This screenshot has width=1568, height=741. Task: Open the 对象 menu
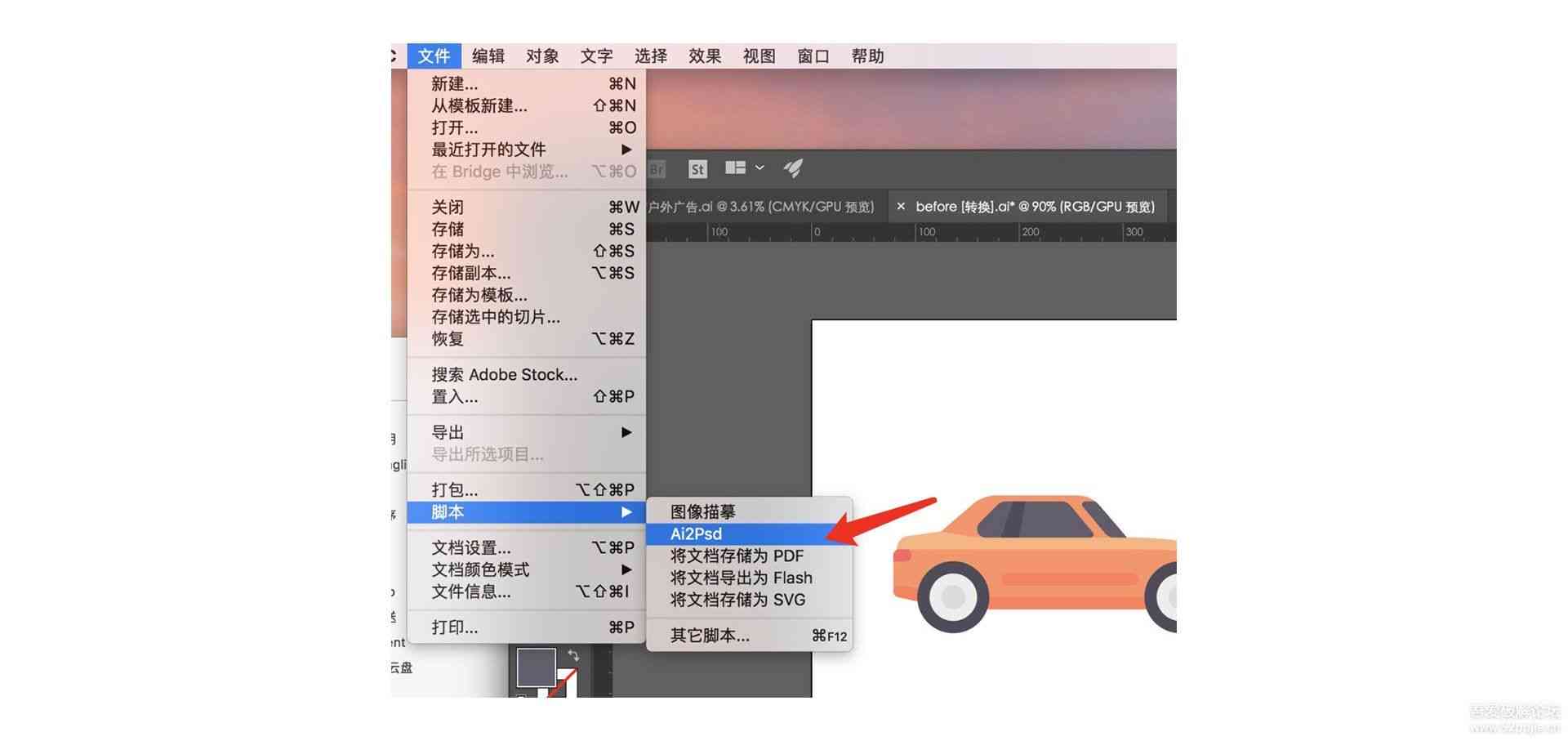pos(542,56)
